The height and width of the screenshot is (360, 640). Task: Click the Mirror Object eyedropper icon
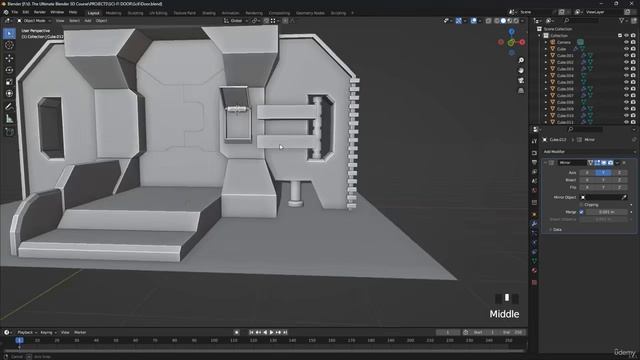pyautogui.click(x=624, y=197)
